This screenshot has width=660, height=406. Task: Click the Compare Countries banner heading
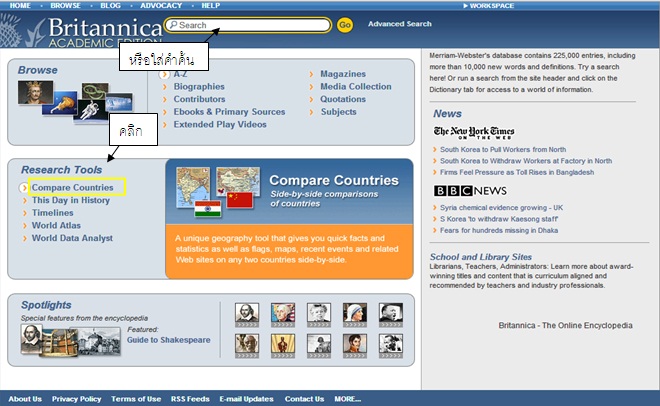(x=334, y=180)
